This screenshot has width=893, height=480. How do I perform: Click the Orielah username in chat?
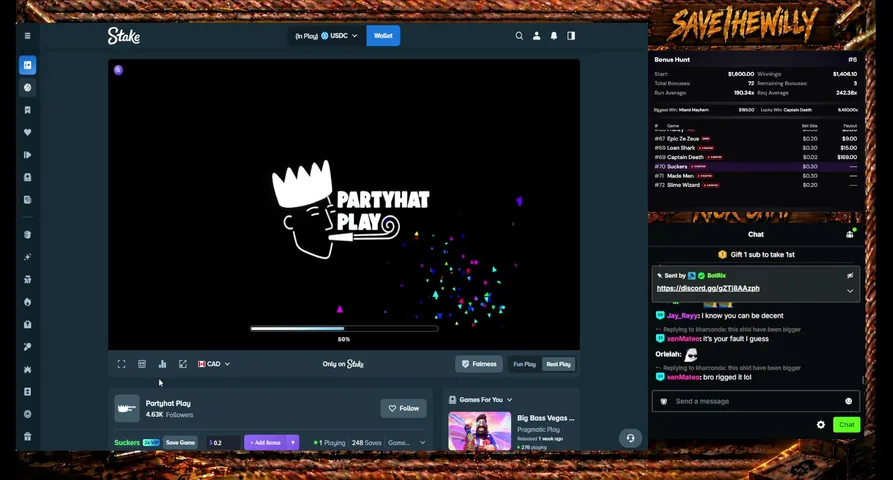pyautogui.click(x=667, y=354)
